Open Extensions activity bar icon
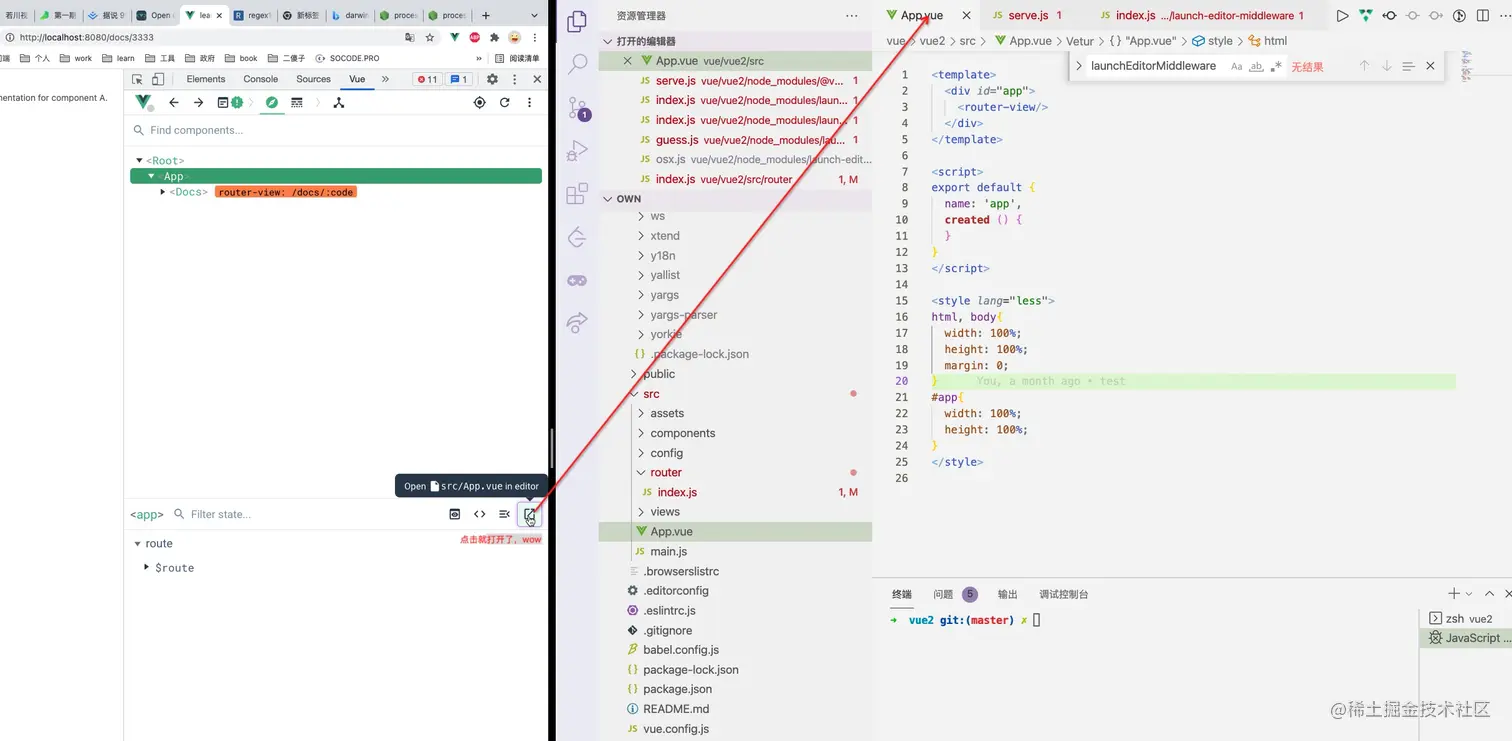Viewport: 1512px width, 741px height. click(x=577, y=194)
